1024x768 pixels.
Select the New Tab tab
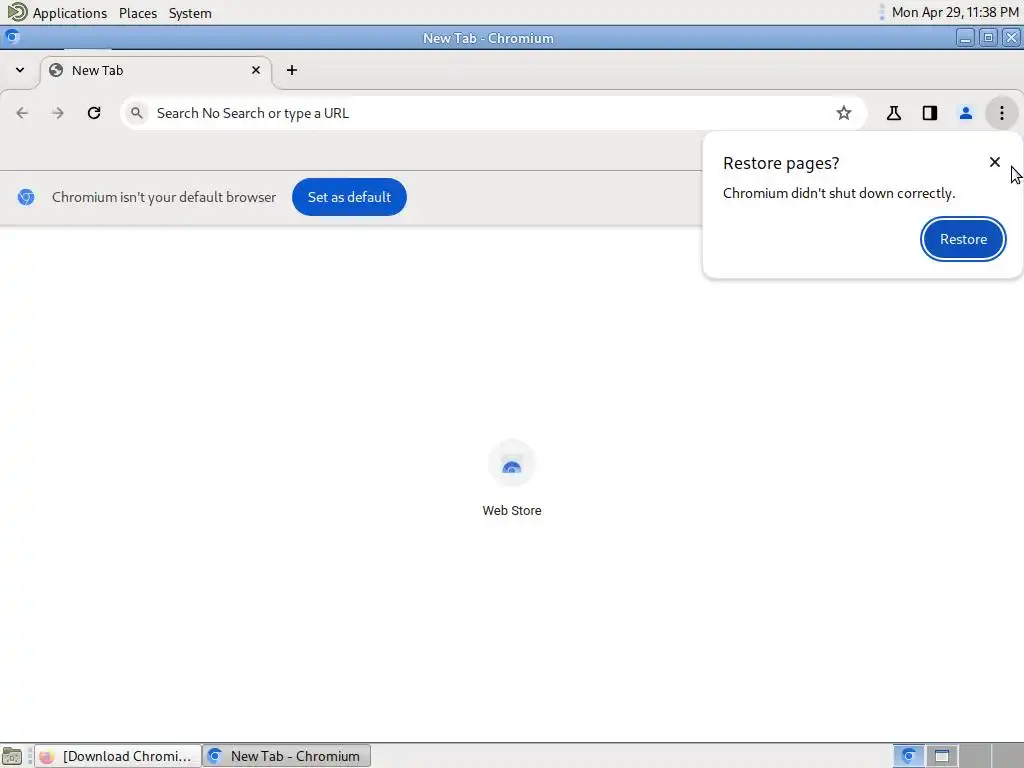tap(155, 71)
